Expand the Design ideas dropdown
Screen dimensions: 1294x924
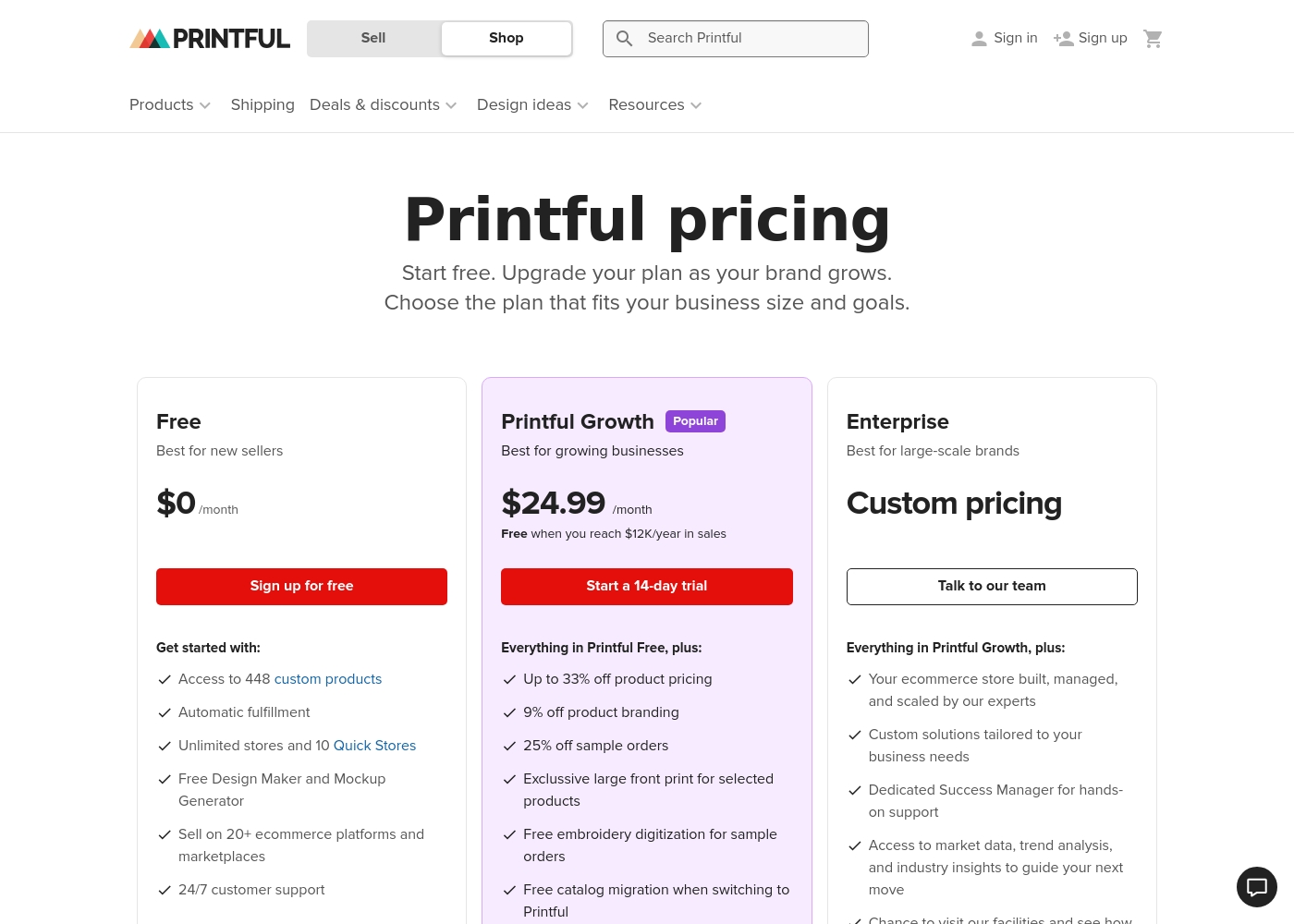[x=533, y=105]
